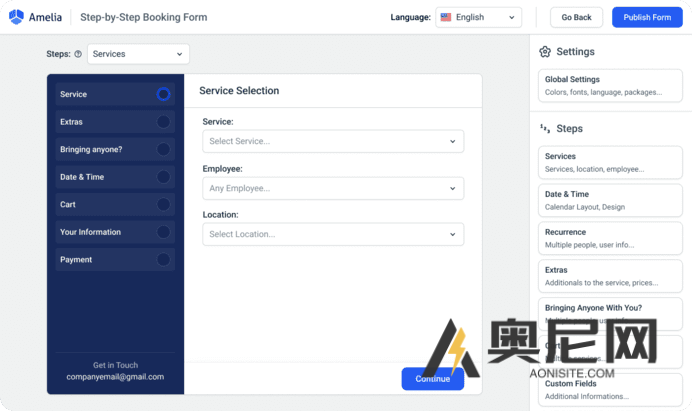
Task: Click 'Calendar Layout, Design' description text
Action: pyautogui.click(x=585, y=207)
